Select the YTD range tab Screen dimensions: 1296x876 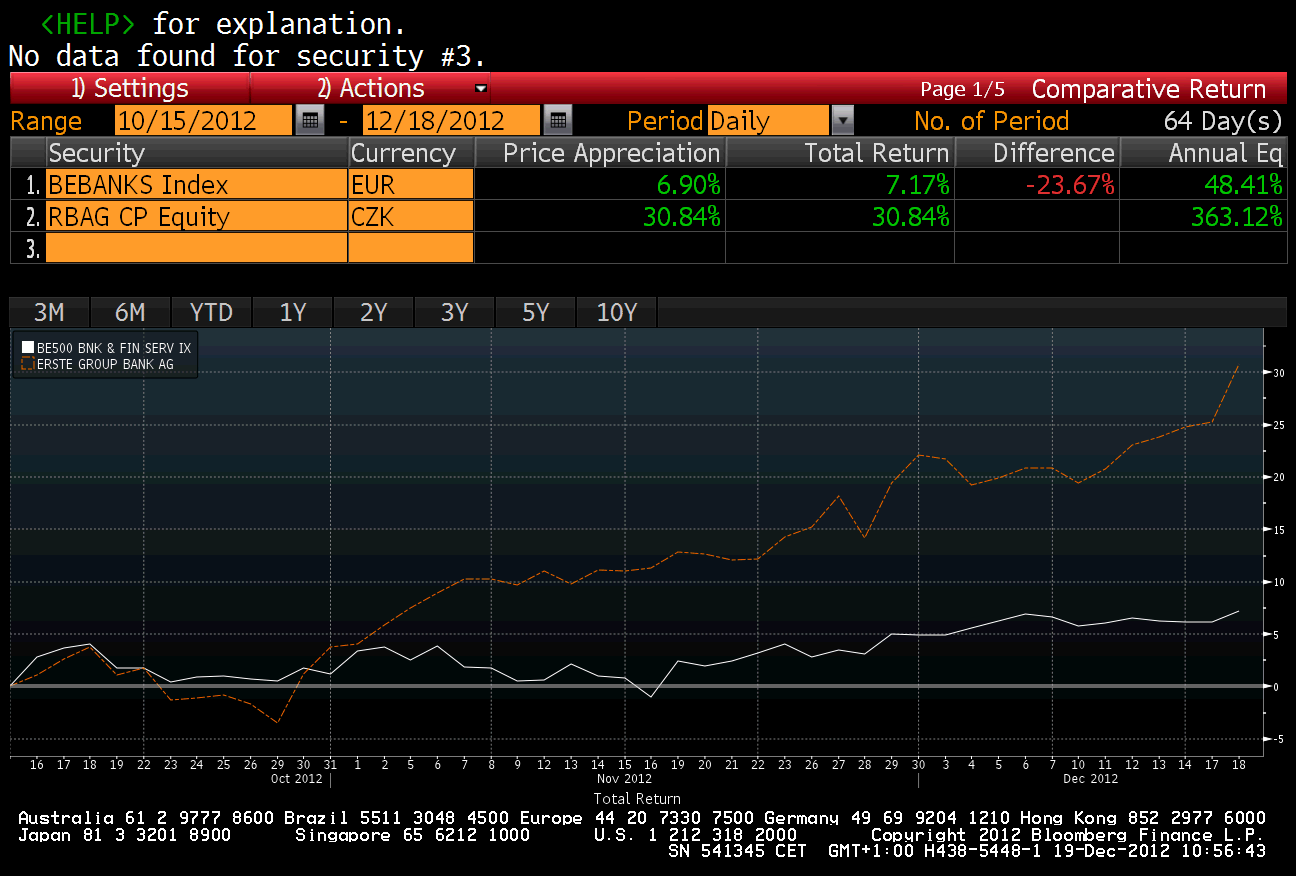(x=211, y=312)
